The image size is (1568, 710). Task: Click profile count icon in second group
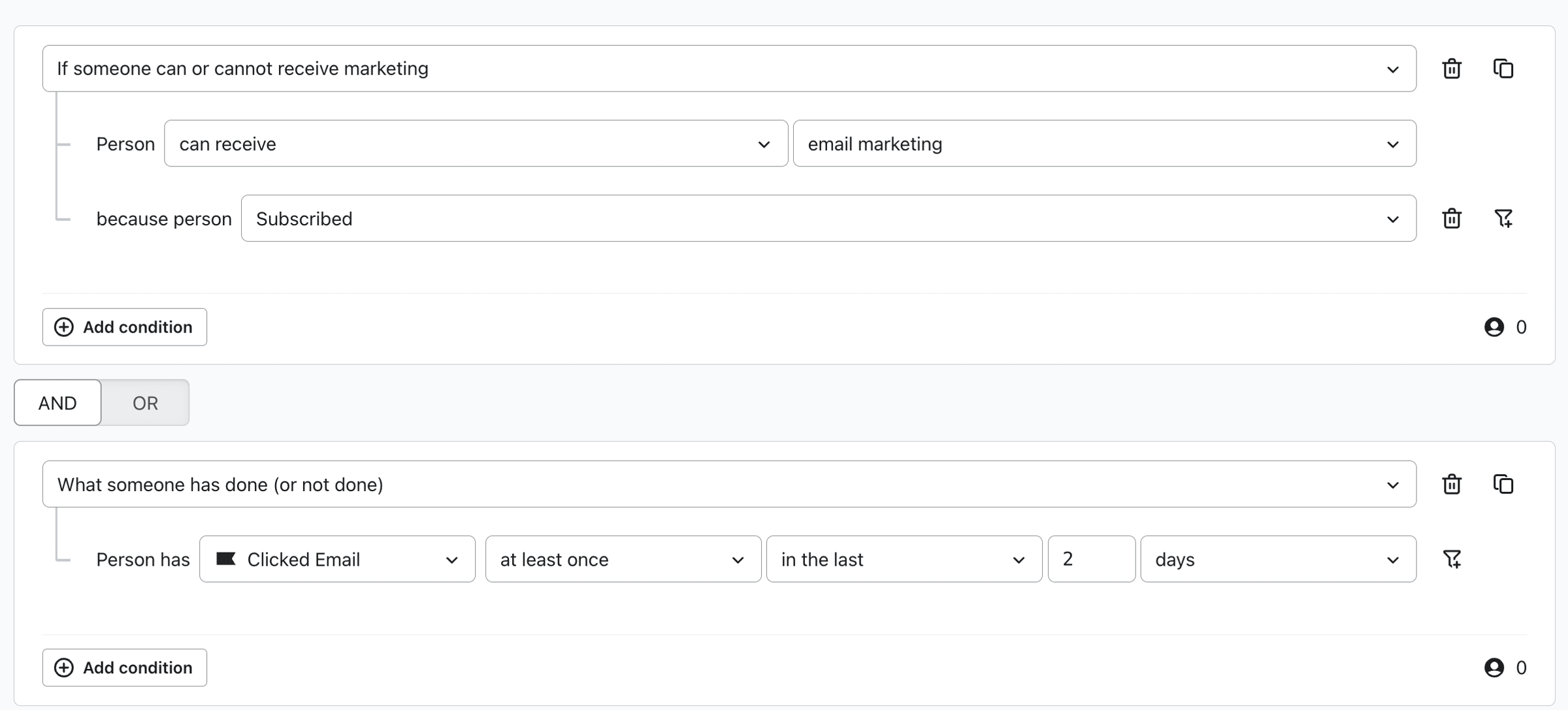coord(1494,667)
